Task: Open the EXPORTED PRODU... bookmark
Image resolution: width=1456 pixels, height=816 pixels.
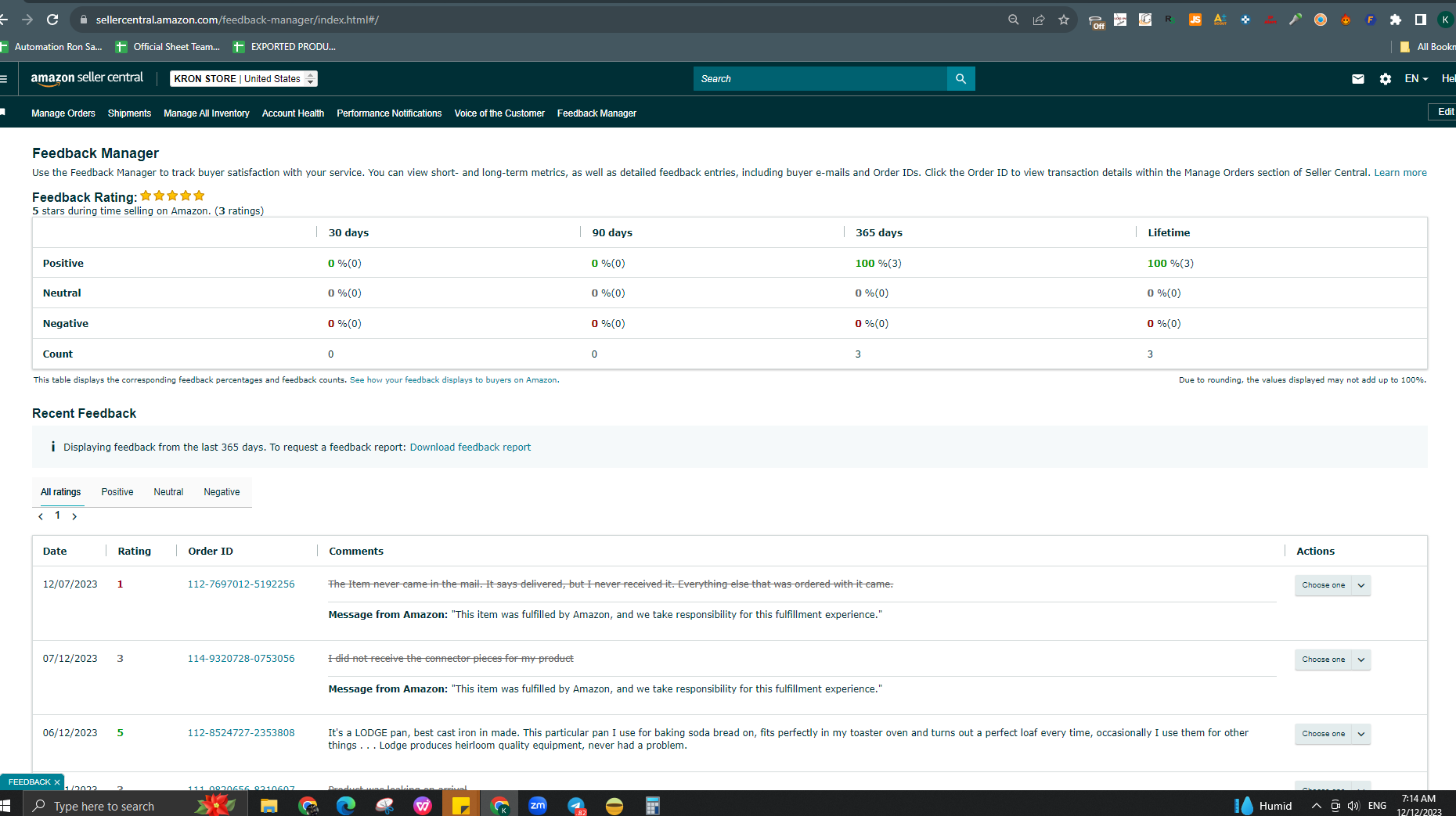Action: 285,47
